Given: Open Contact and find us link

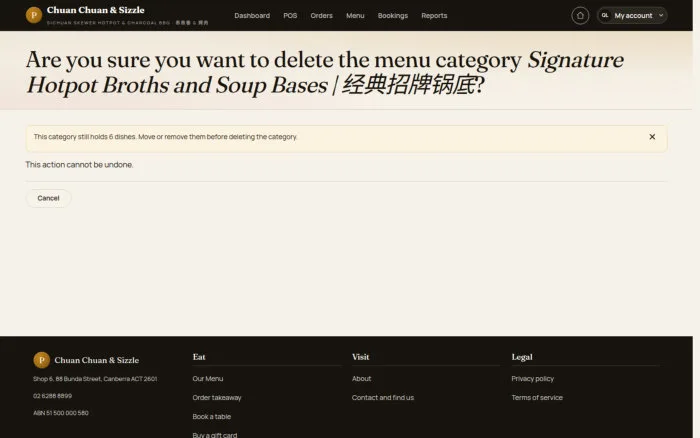Looking at the screenshot, I should (x=383, y=397).
